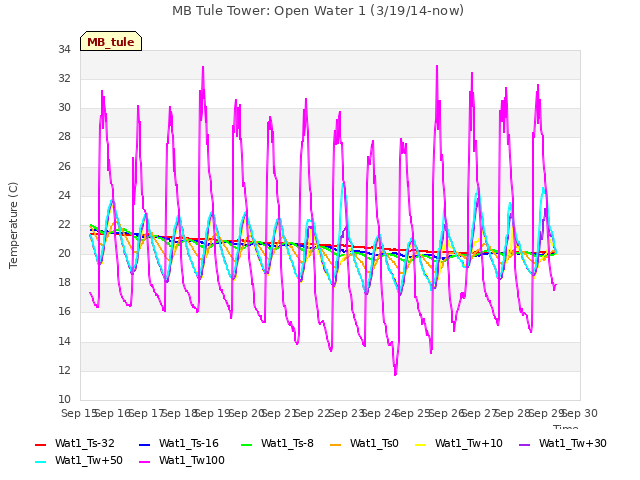Click the magenta Wat1_Tw100 legend swatch
Image resolution: width=640 pixels, height=480 pixels.
145,462
